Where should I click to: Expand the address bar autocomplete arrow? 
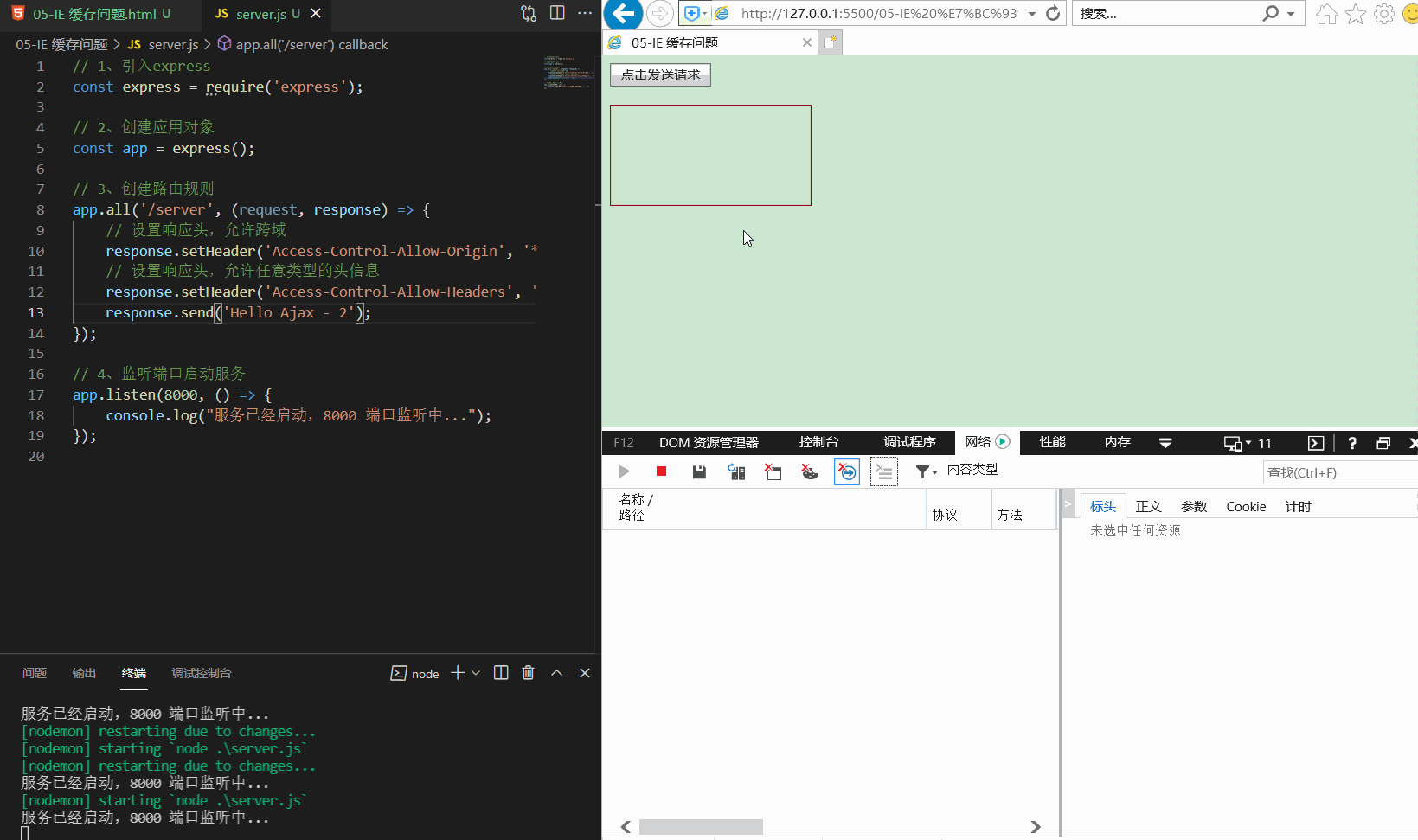[1032, 14]
